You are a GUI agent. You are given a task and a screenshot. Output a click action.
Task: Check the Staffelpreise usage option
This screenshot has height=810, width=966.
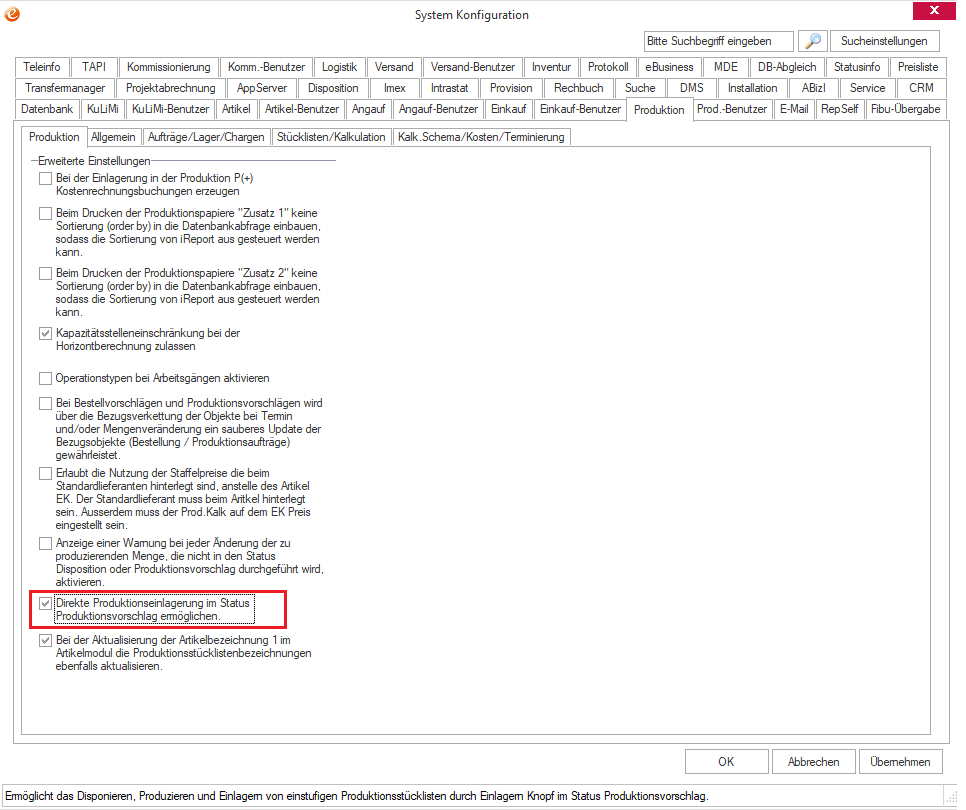point(45,473)
